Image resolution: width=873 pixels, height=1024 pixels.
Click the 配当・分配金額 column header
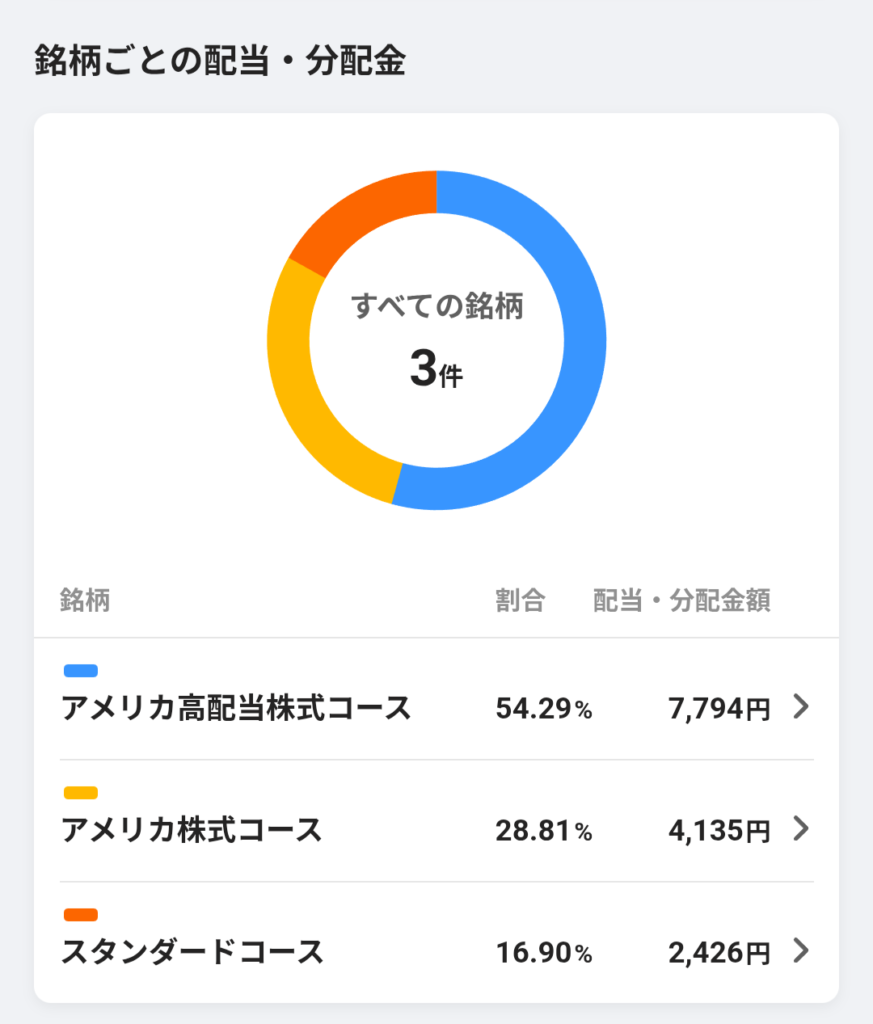tap(682, 601)
